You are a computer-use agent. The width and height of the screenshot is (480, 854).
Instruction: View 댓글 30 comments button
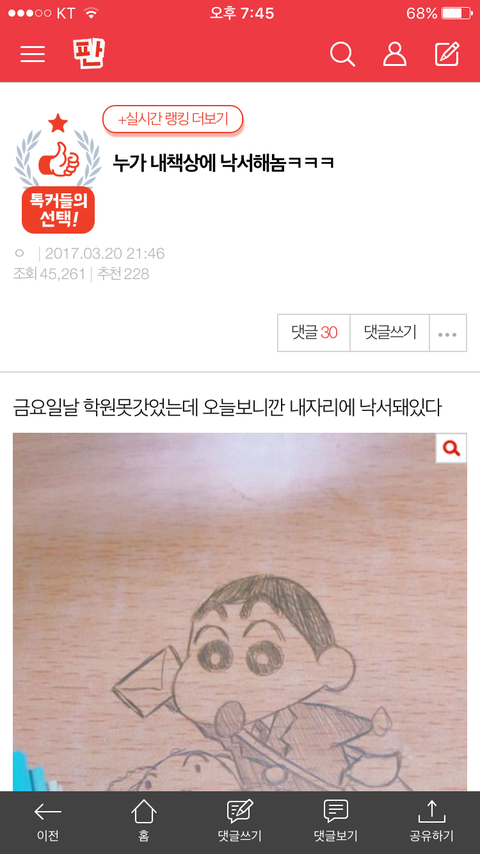pos(314,333)
